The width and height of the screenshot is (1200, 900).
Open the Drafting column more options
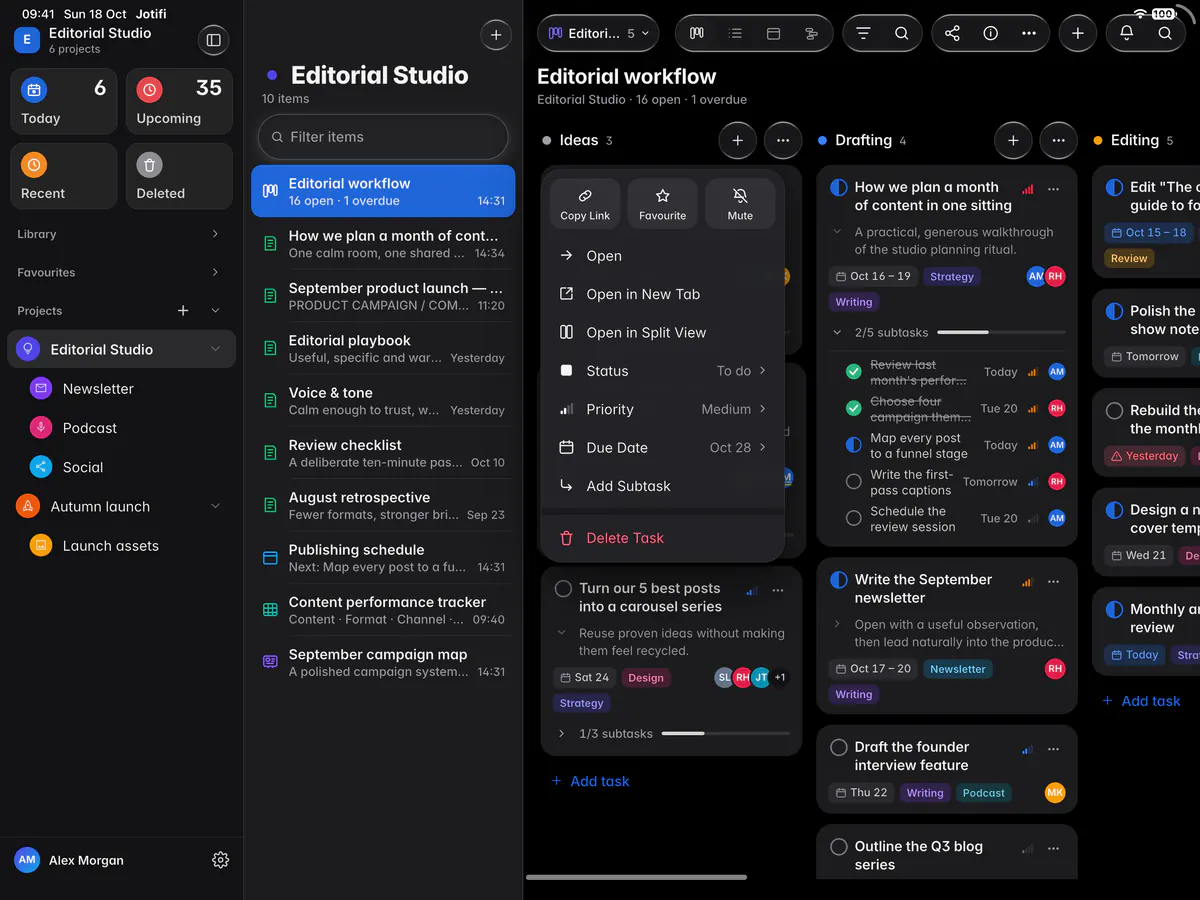tap(1059, 141)
